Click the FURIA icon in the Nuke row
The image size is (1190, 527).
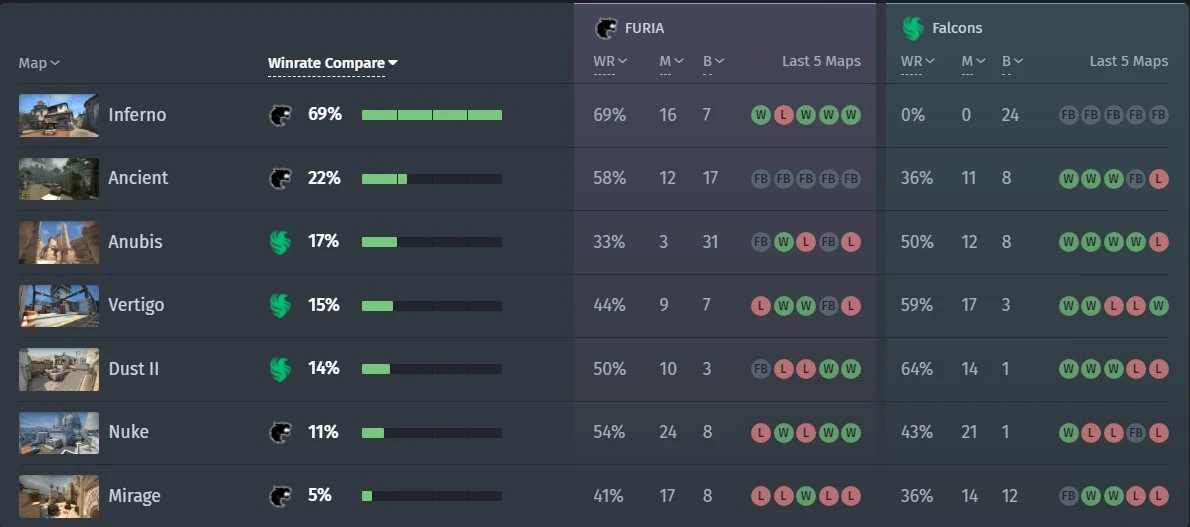click(280, 433)
